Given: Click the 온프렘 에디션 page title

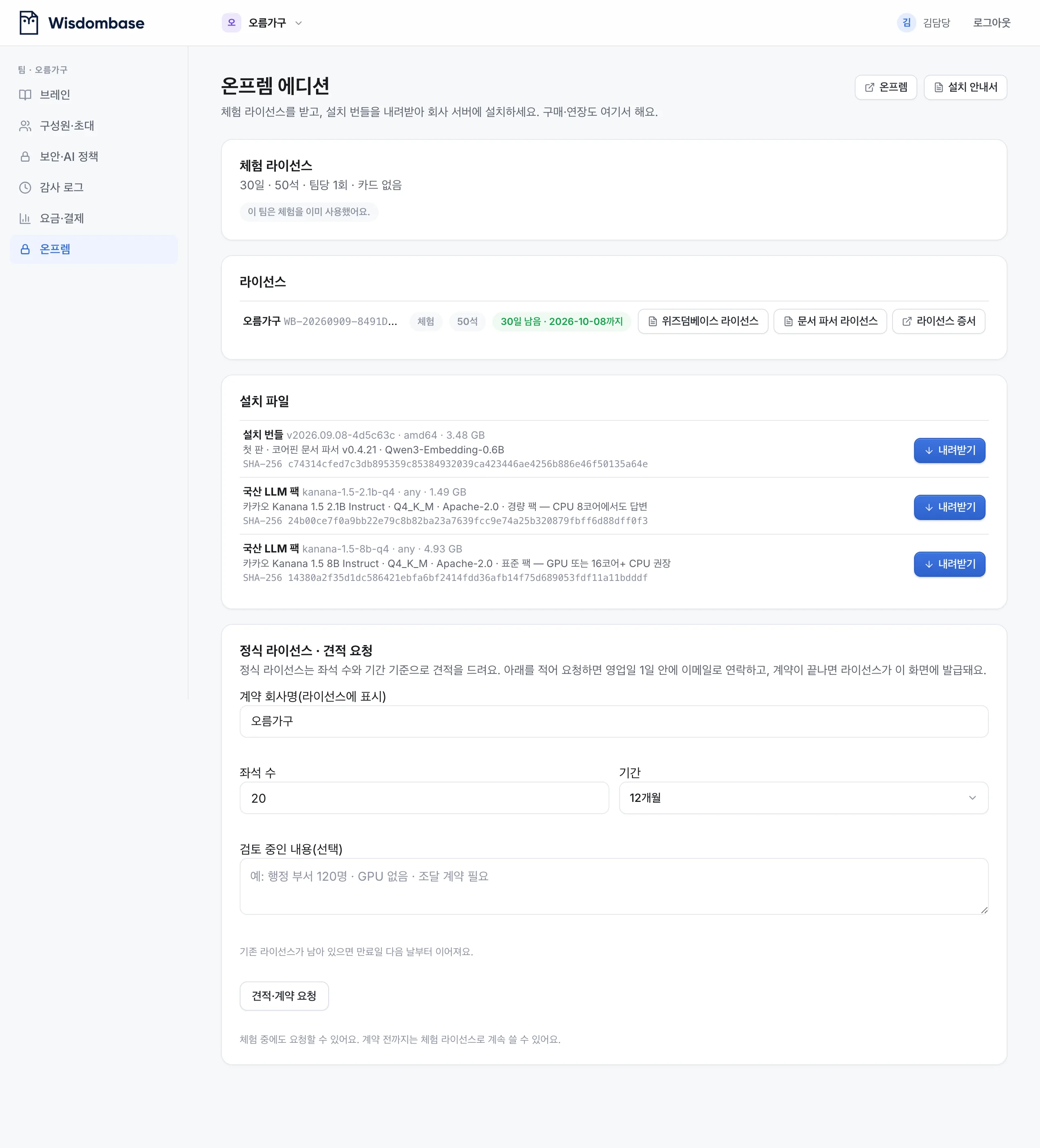Looking at the screenshot, I should click(x=275, y=86).
